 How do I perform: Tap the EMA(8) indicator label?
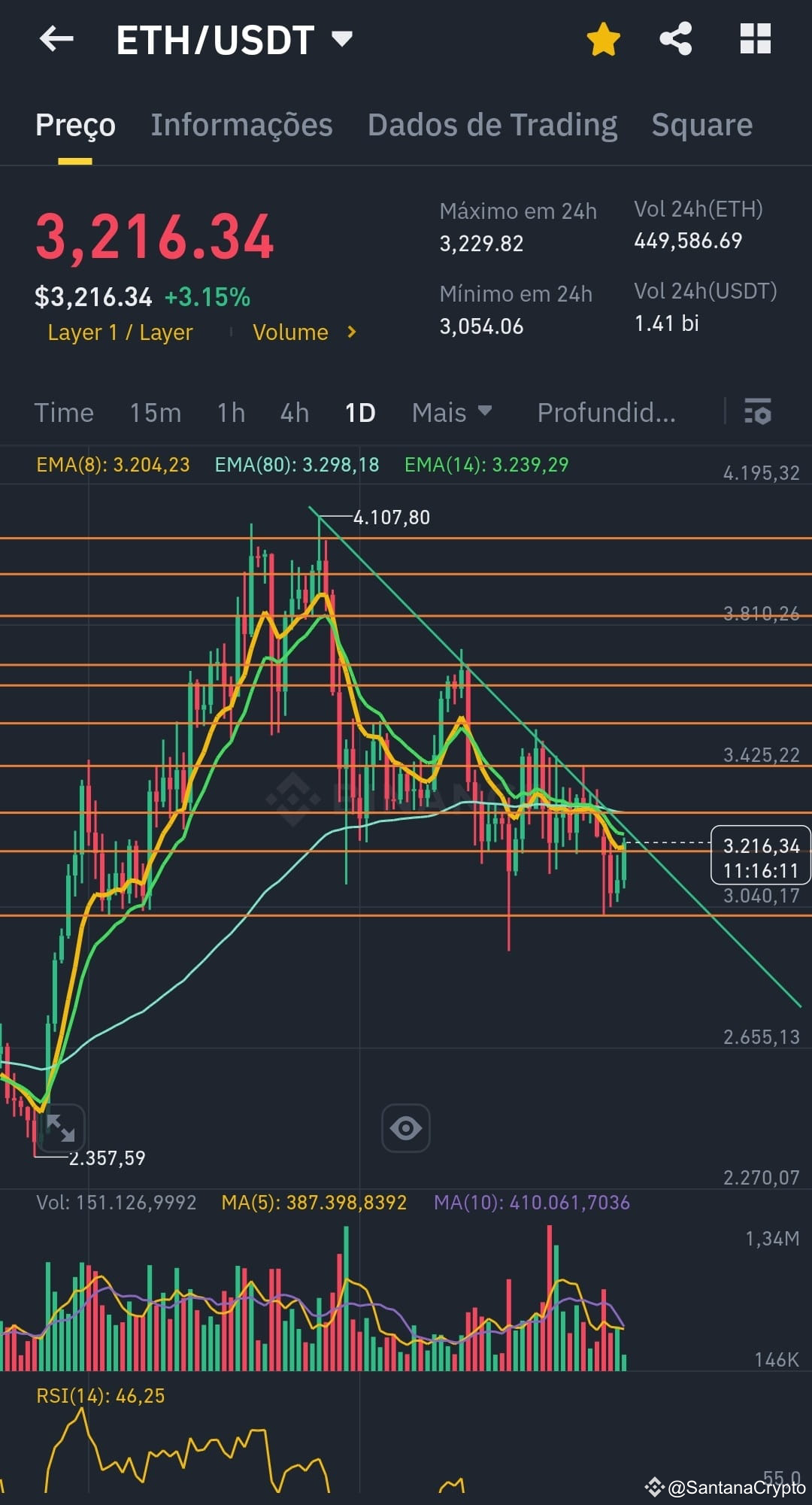(113, 465)
